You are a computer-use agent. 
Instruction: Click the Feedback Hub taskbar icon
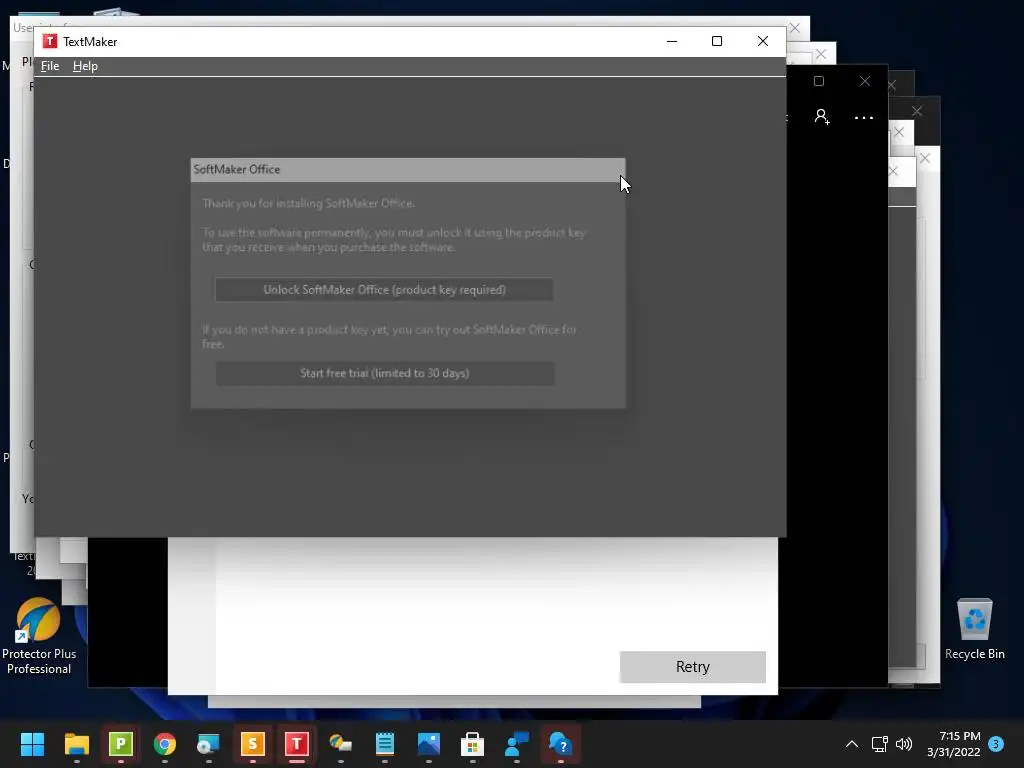point(517,744)
